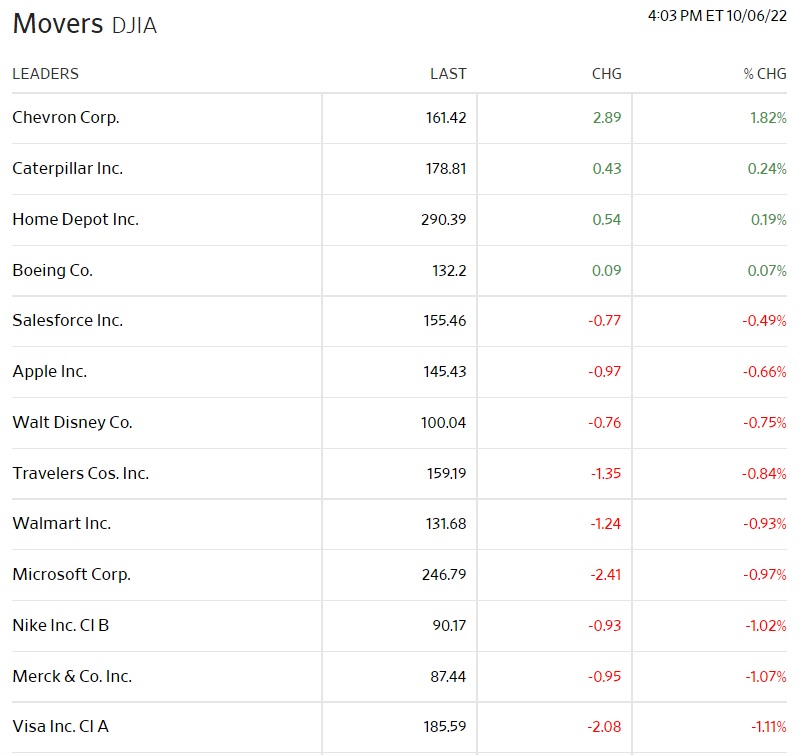This screenshot has height=755, width=805.
Task: Open the Salesforce Inc. link
Action: (x=68, y=320)
